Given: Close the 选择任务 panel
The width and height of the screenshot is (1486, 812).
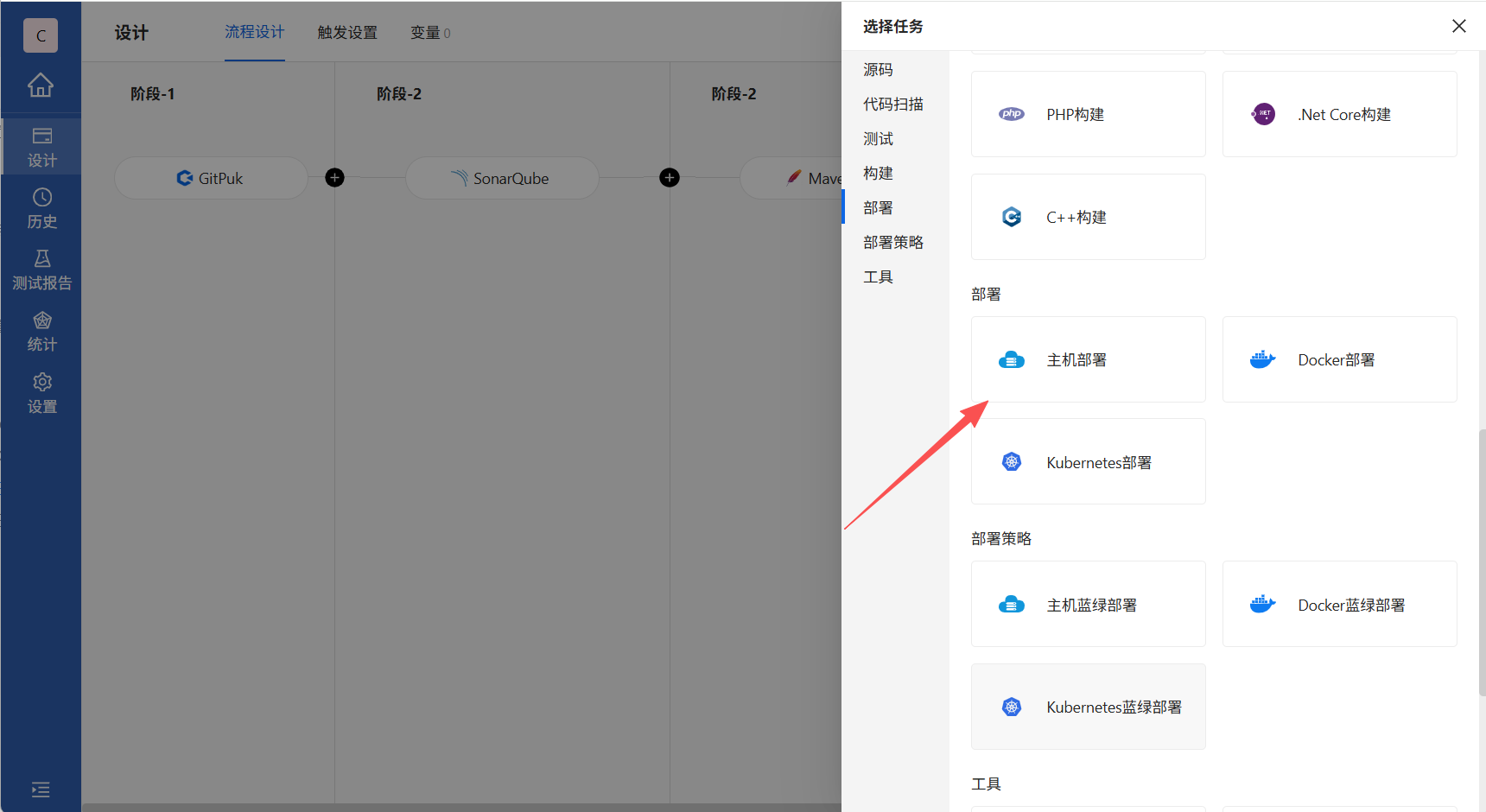Looking at the screenshot, I should pyautogui.click(x=1459, y=26).
